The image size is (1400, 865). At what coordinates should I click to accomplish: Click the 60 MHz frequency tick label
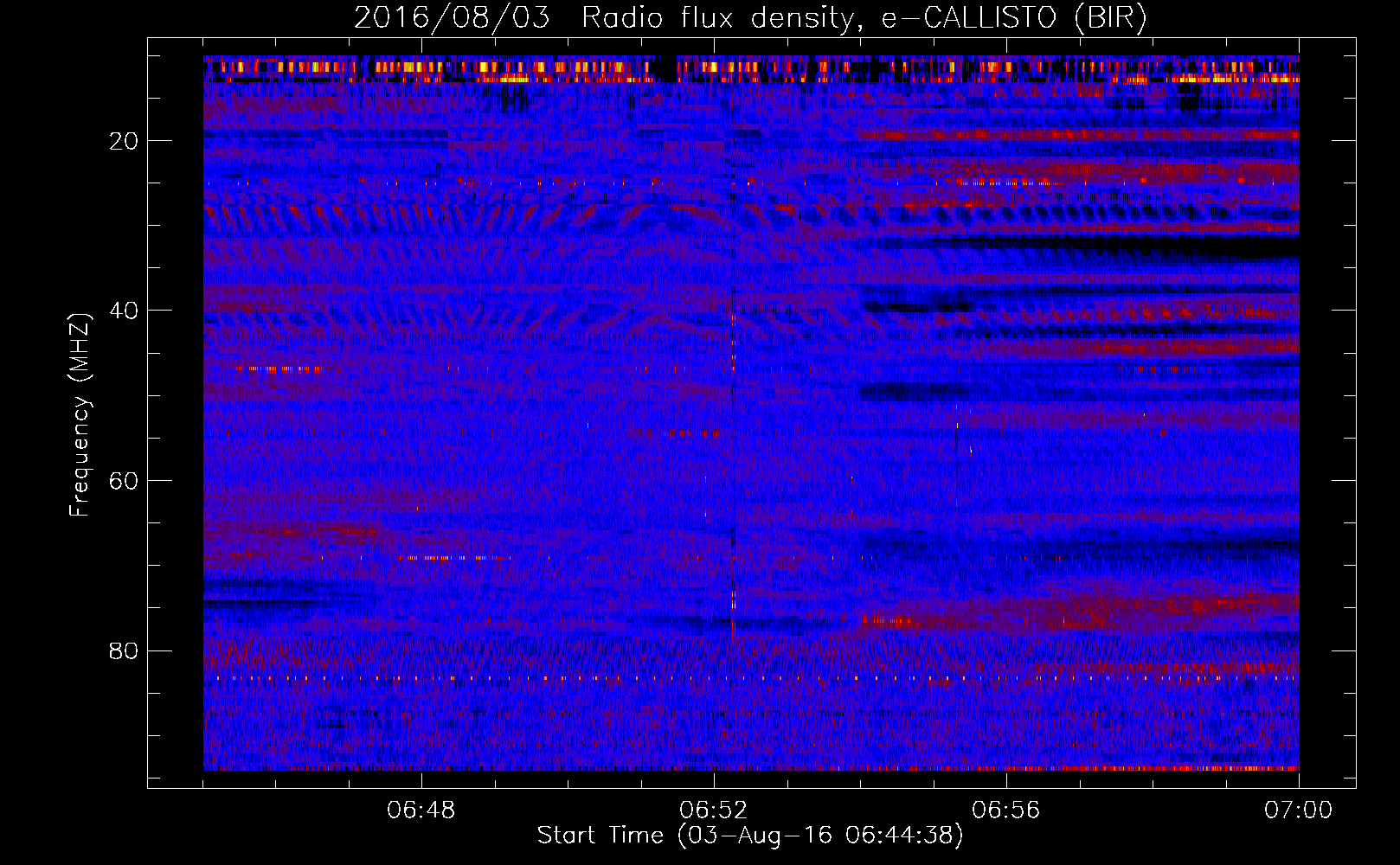125,481
